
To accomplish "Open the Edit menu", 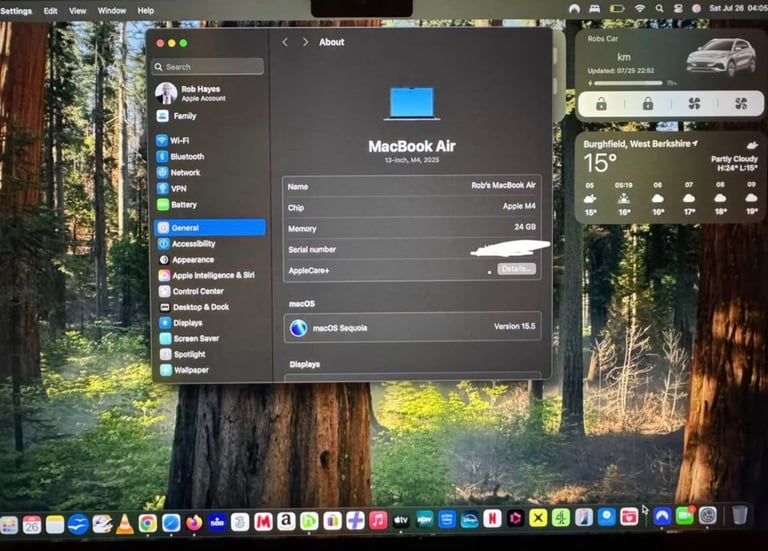I will tap(50, 10).
